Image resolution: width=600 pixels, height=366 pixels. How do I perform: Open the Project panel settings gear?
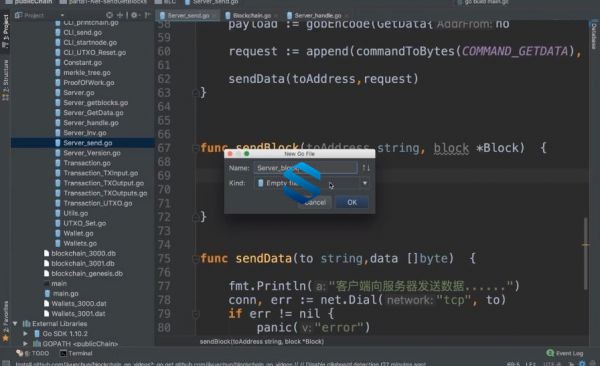pyautogui.click(x=134, y=15)
